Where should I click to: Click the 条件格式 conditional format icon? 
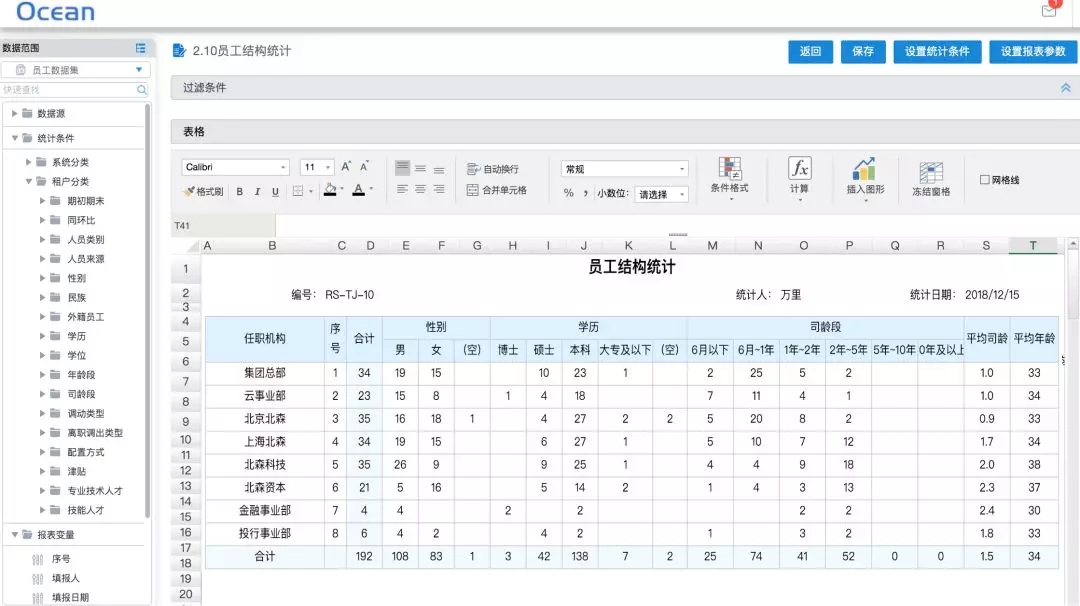coord(729,169)
